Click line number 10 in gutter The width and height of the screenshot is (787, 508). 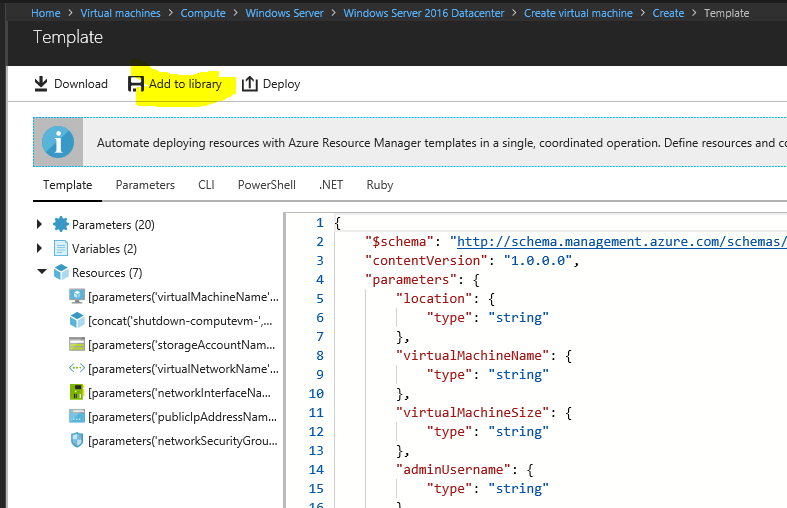point(316,394)
